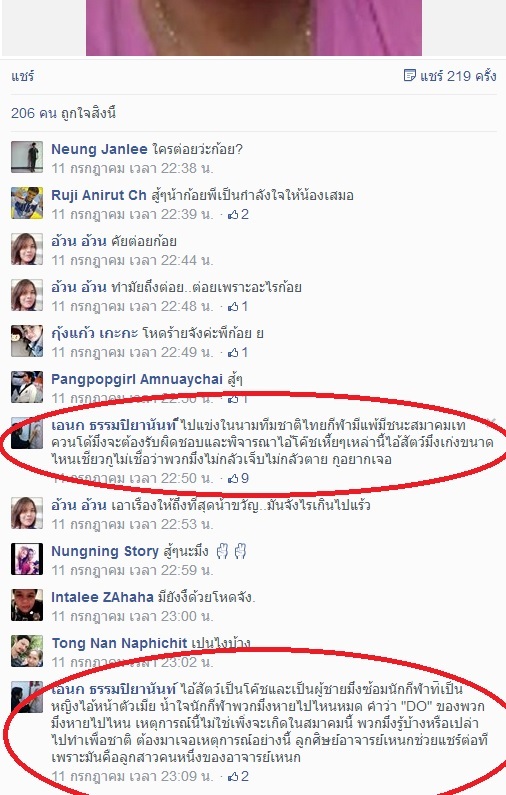Click the pink photo at top

click(x=254, y=27)
